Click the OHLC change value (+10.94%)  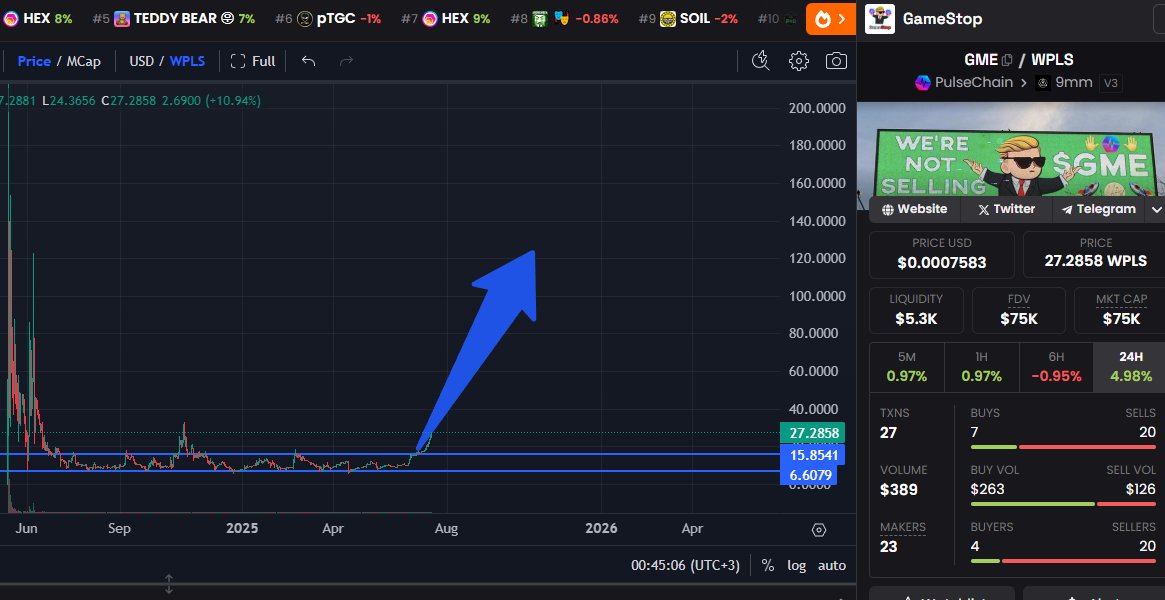tap(234, 100)
